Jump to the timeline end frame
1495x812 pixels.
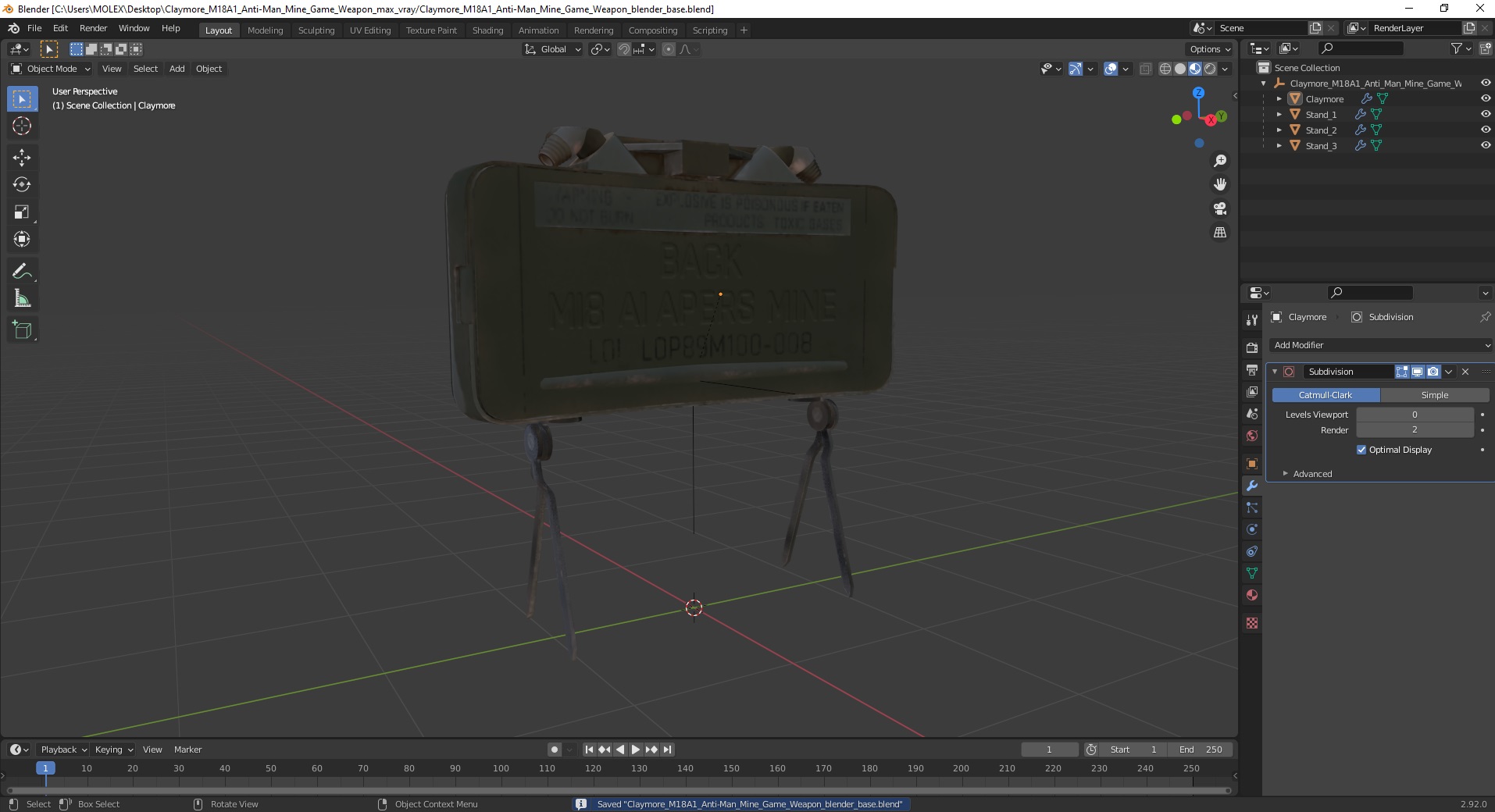667,750
